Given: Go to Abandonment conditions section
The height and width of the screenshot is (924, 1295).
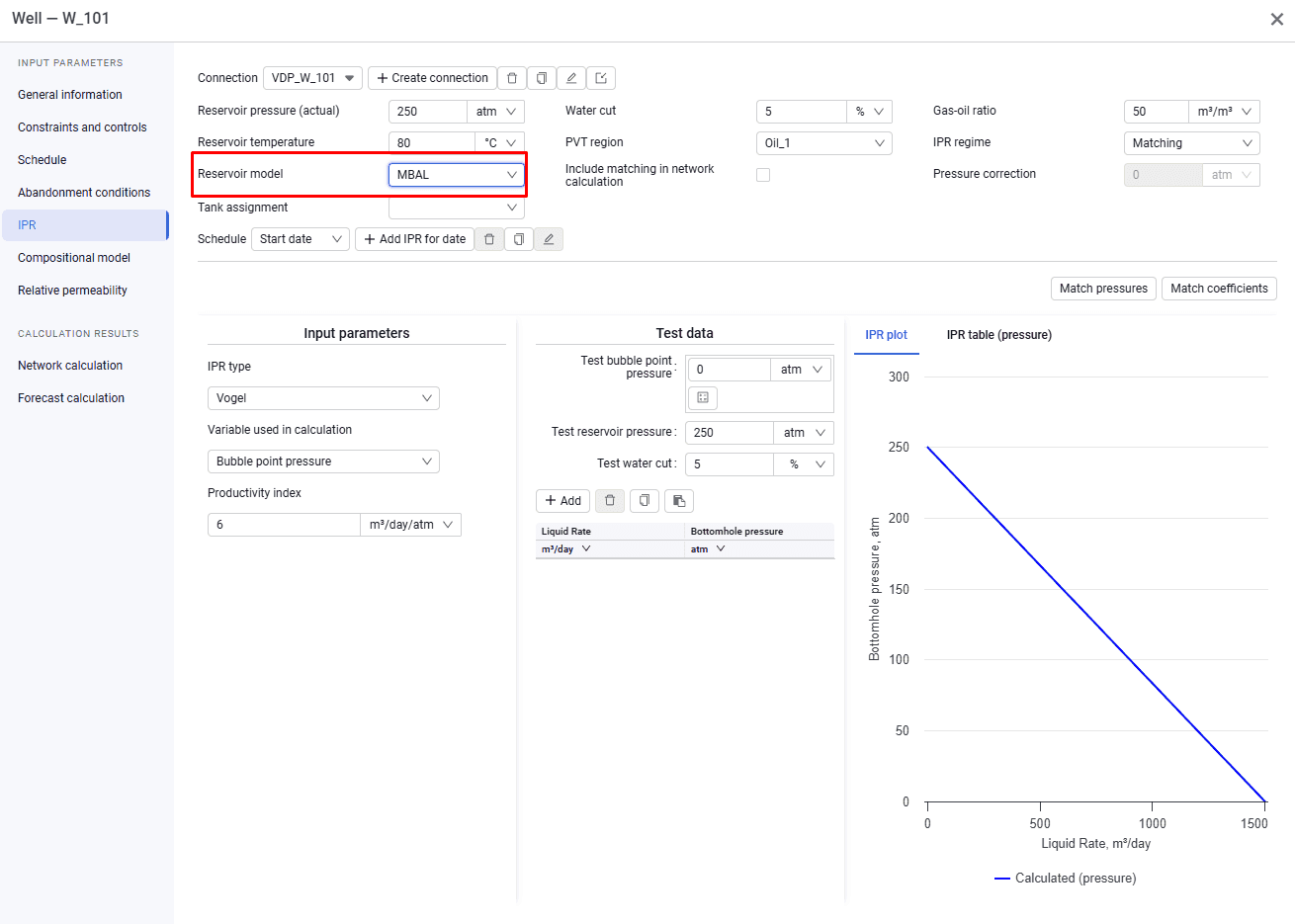Looking at the screenshot, I should [x=84, y=193].
